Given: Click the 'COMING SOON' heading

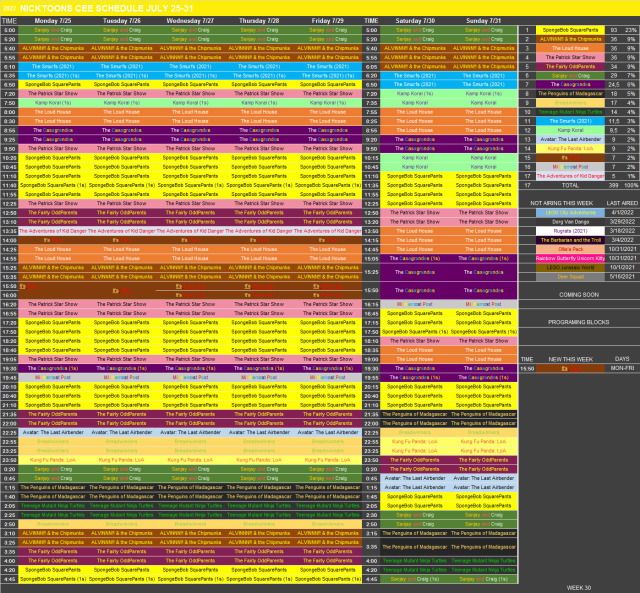Looking at the screenshot, I should pos(579,295).
